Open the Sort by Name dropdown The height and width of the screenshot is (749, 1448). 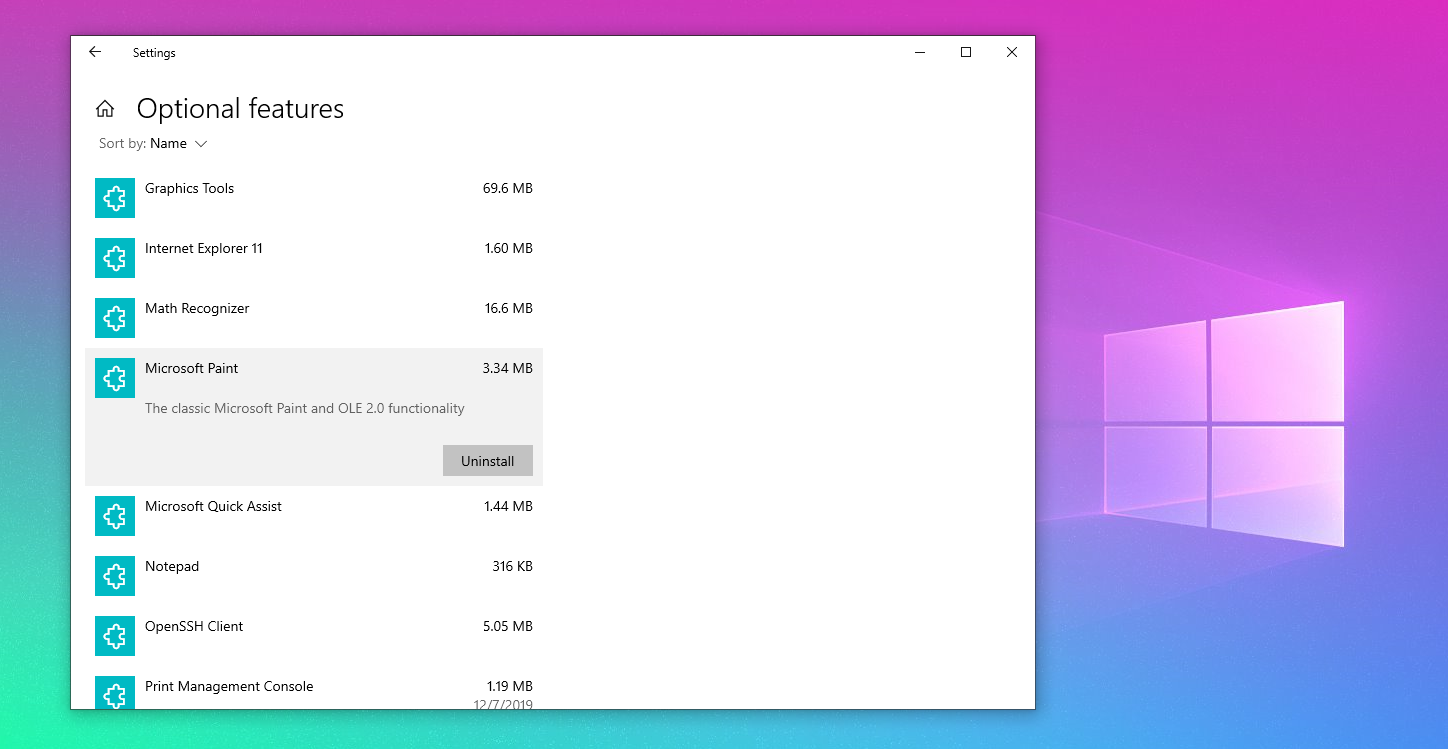pyautogui.click(x=153, y=144)
